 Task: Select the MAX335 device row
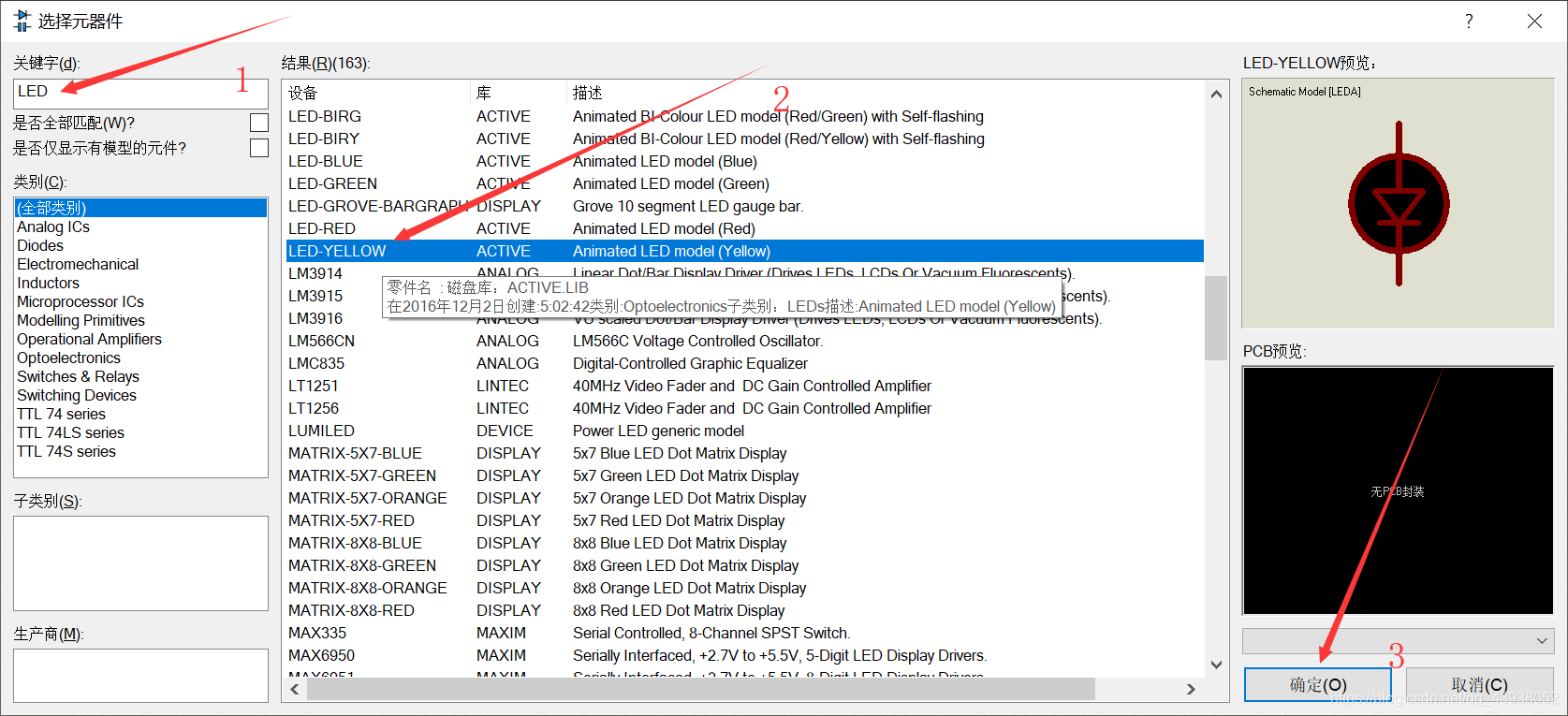(744, 633)
